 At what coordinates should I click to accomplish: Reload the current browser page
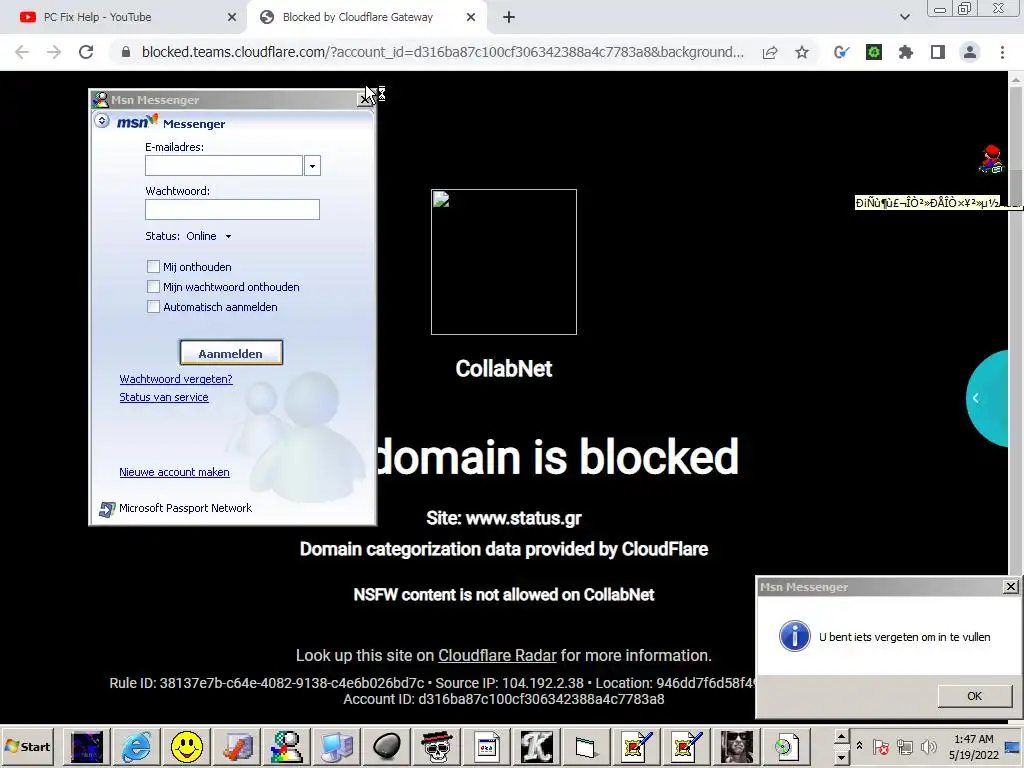pyautogui.click(x=86, y=52)
